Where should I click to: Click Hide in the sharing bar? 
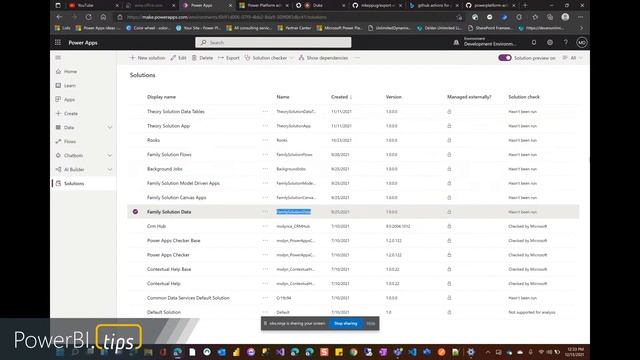[371, 323]
